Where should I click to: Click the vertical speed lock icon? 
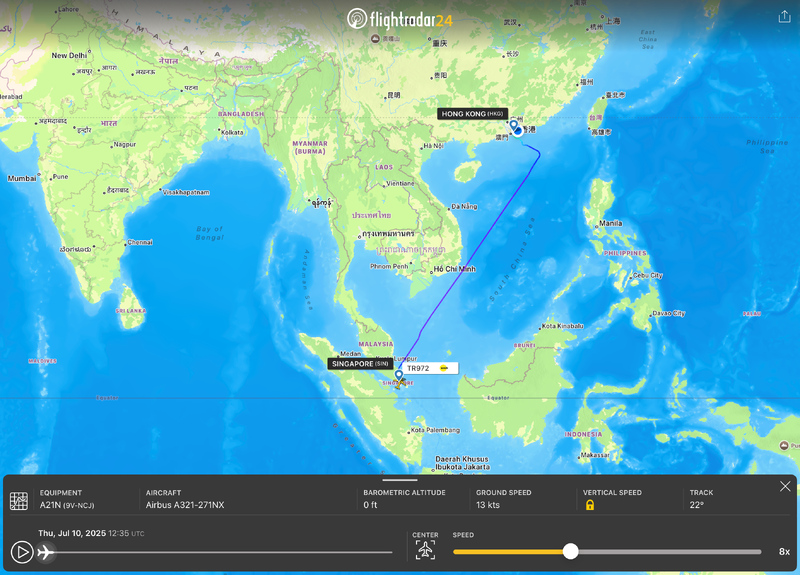tap(590, 505)
